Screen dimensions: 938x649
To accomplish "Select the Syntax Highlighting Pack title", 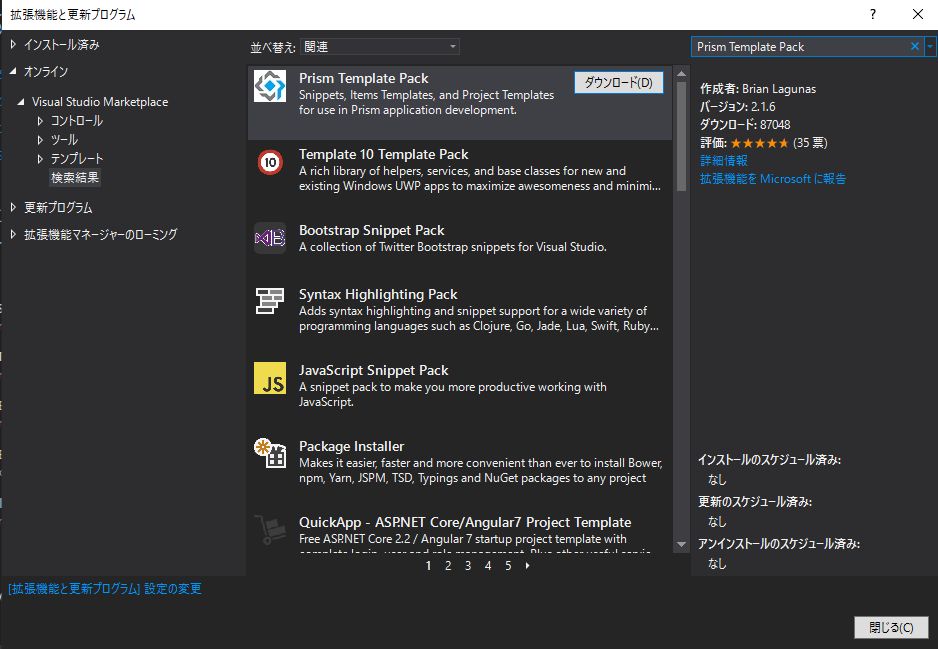I will pyautogui.click(x=378, y=294).
